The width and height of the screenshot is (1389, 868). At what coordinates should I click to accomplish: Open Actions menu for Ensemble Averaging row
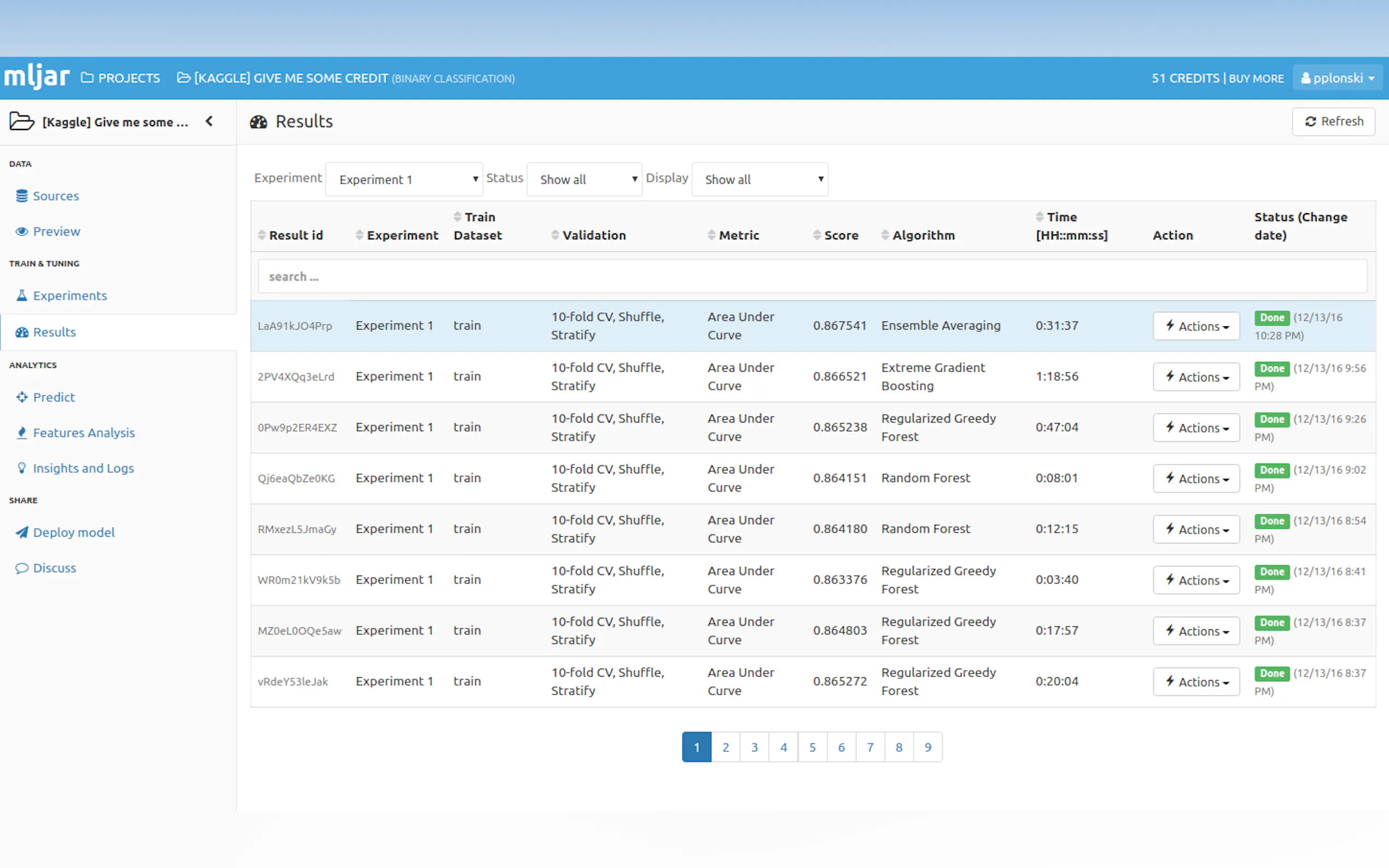(x=1196, y=326)
